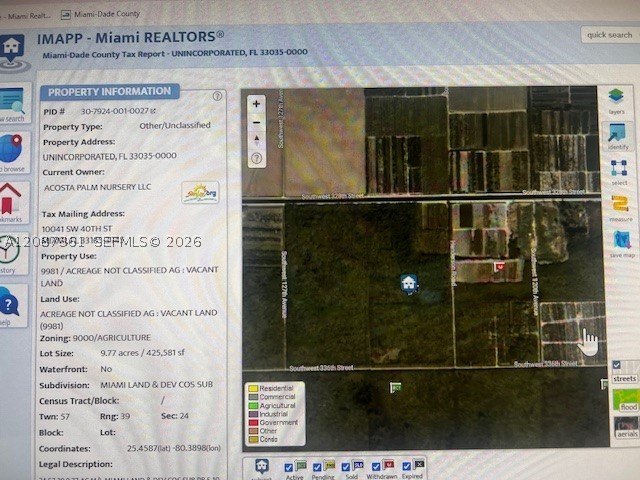Switch to the Miami-Dade County browser tab
Viewport: 640px width, 480px height.
tap(100, 14)
